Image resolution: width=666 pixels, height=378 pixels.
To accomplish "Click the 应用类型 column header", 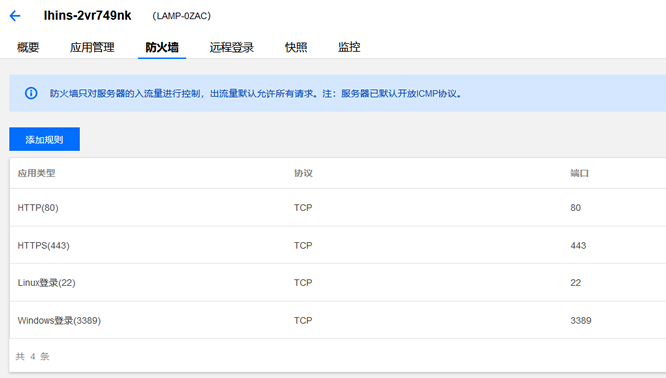I will [37, 173].
